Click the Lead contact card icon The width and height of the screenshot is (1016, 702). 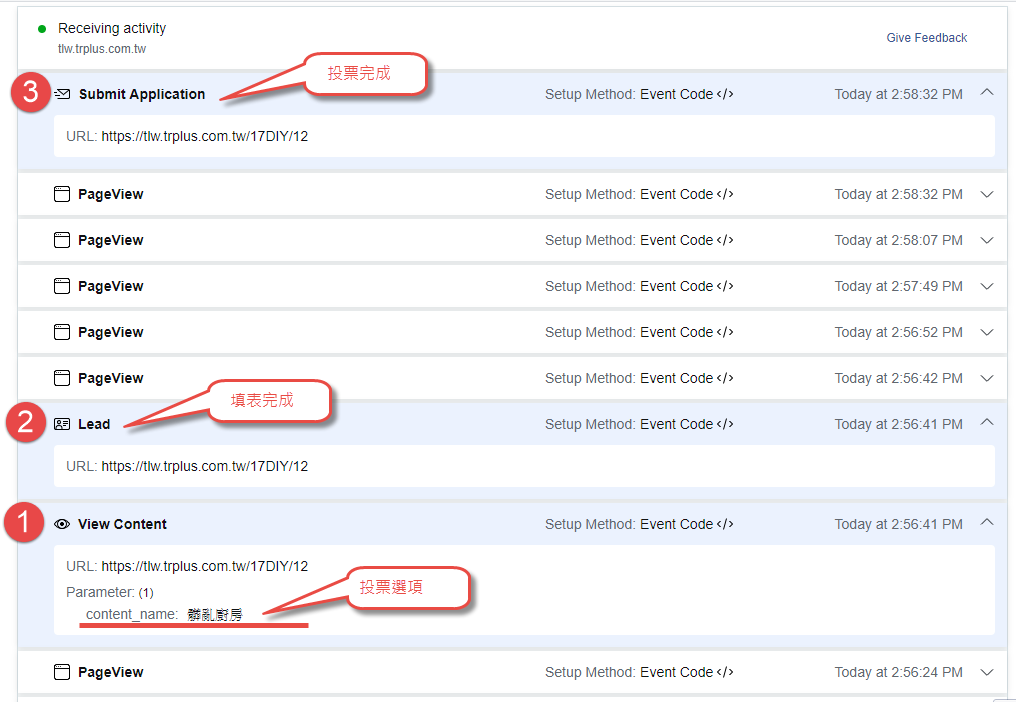tap(62, 424)
